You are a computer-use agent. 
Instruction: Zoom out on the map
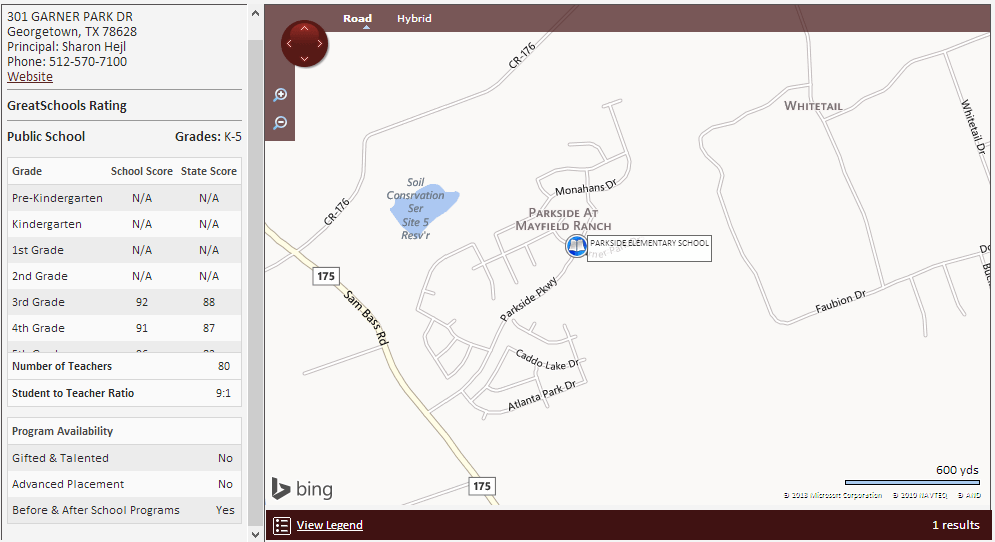280,122
